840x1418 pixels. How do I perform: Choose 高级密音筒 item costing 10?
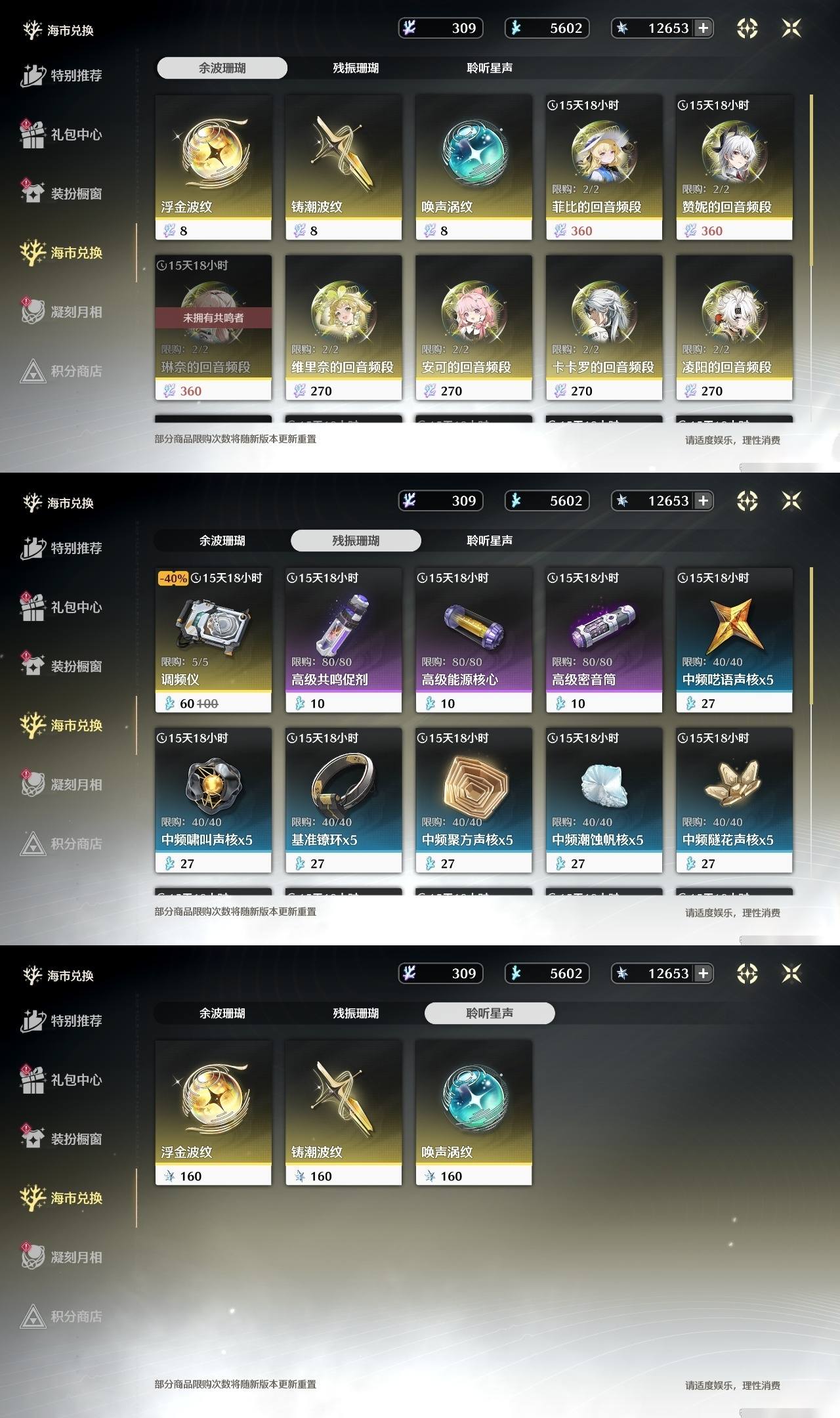click(x=604, y=640)
